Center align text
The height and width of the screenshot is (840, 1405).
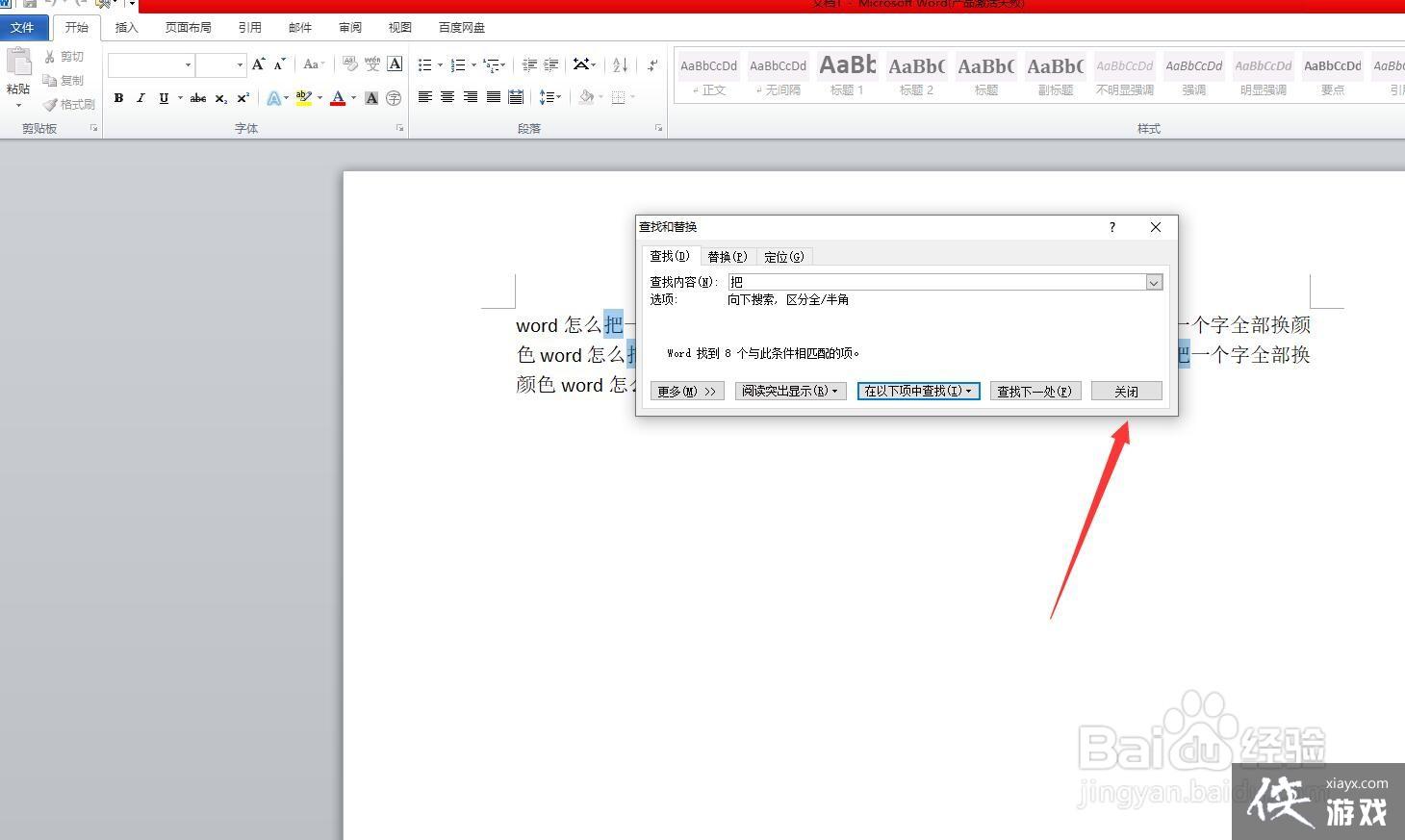click(447, 97)
